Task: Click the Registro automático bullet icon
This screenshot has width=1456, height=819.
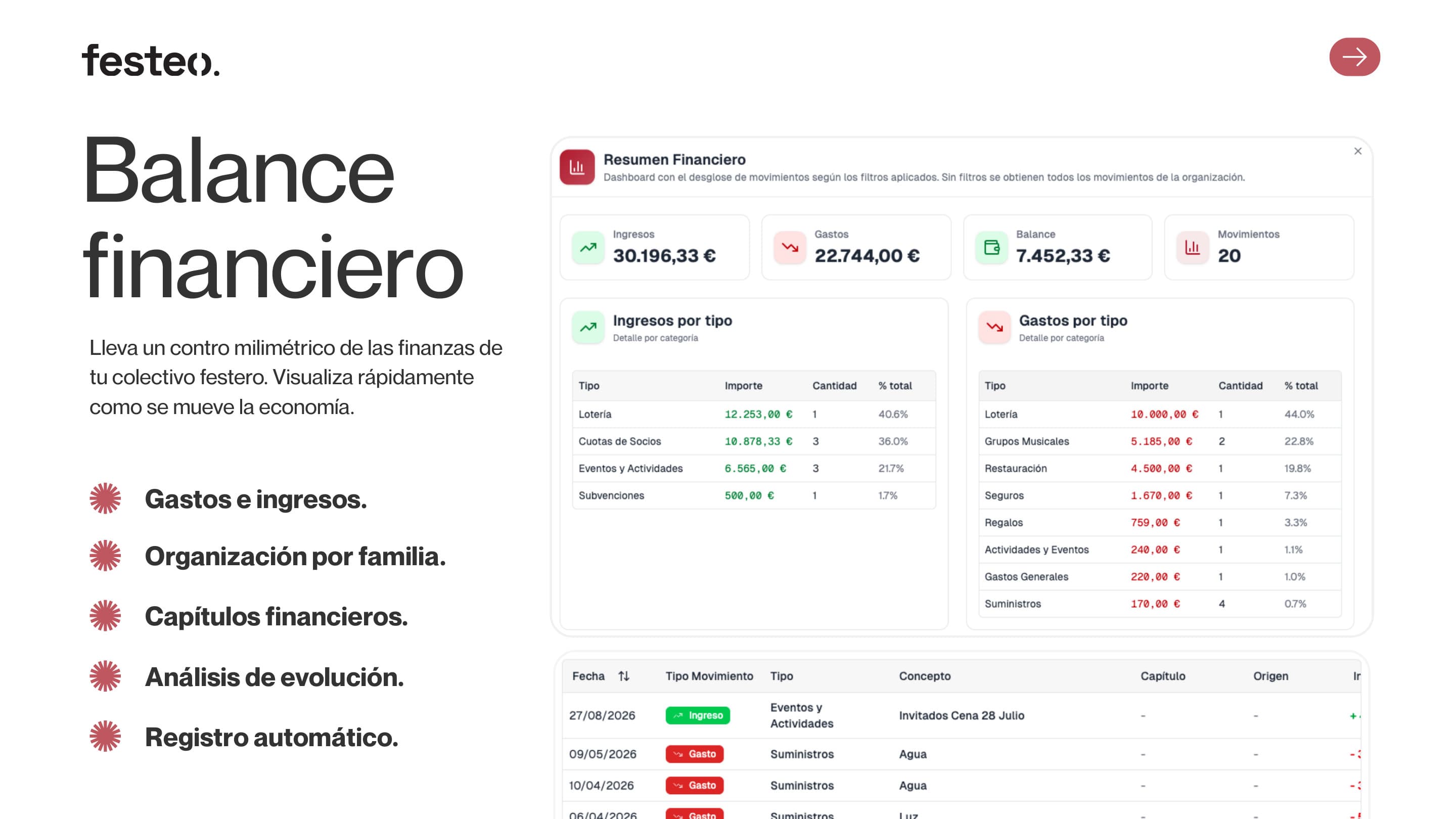Action: 105,736
